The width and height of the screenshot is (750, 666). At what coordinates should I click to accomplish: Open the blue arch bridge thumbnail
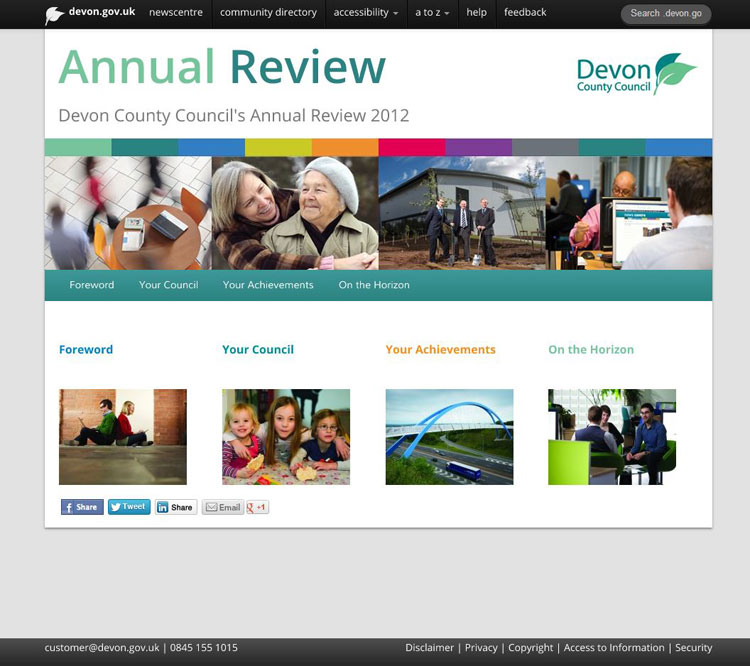point(450,437)
